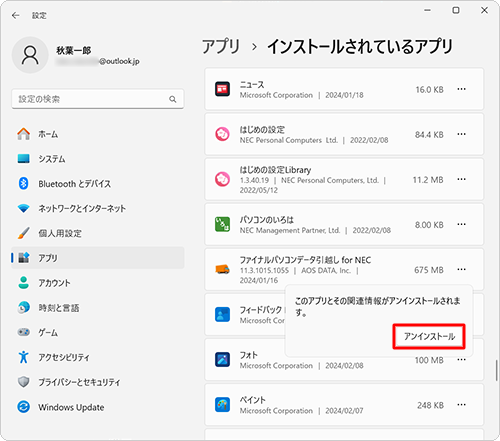Click the アクセシビリティ figure icon
The width and height of the screenshot is (500, 441).
pyautogui.click(x=23, y=357)
